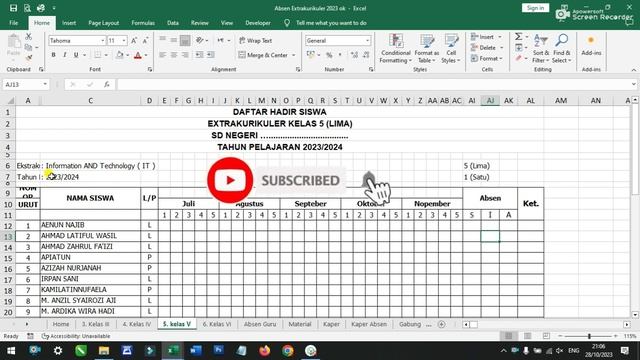The image size is (640, 360).
Task: Expand the formula bar
Action: (633, 84)
